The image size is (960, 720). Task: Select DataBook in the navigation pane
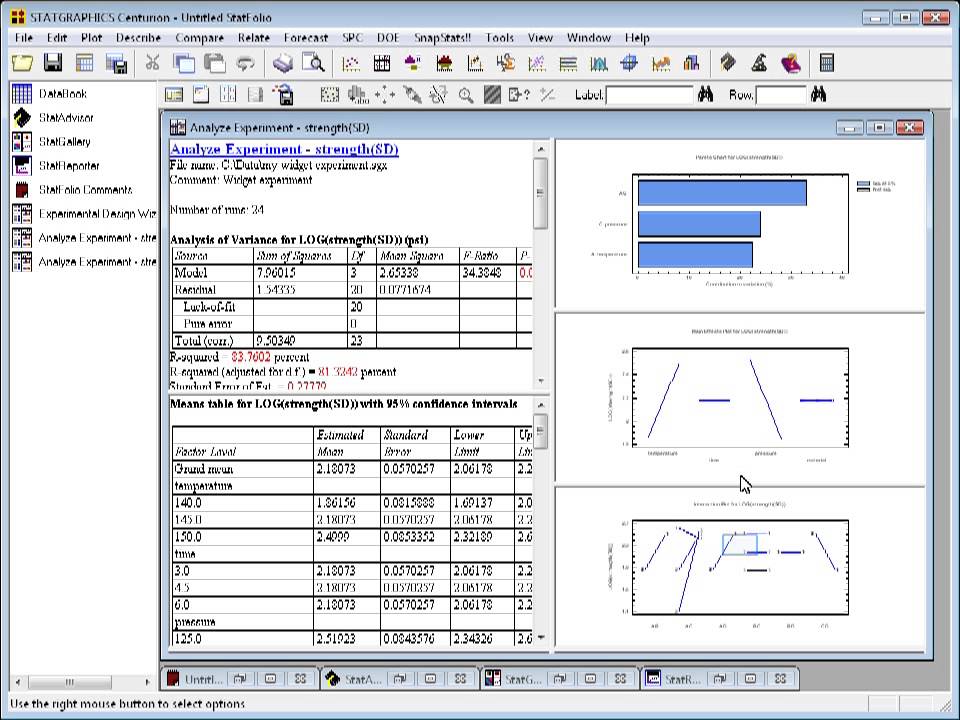(62, 94)
